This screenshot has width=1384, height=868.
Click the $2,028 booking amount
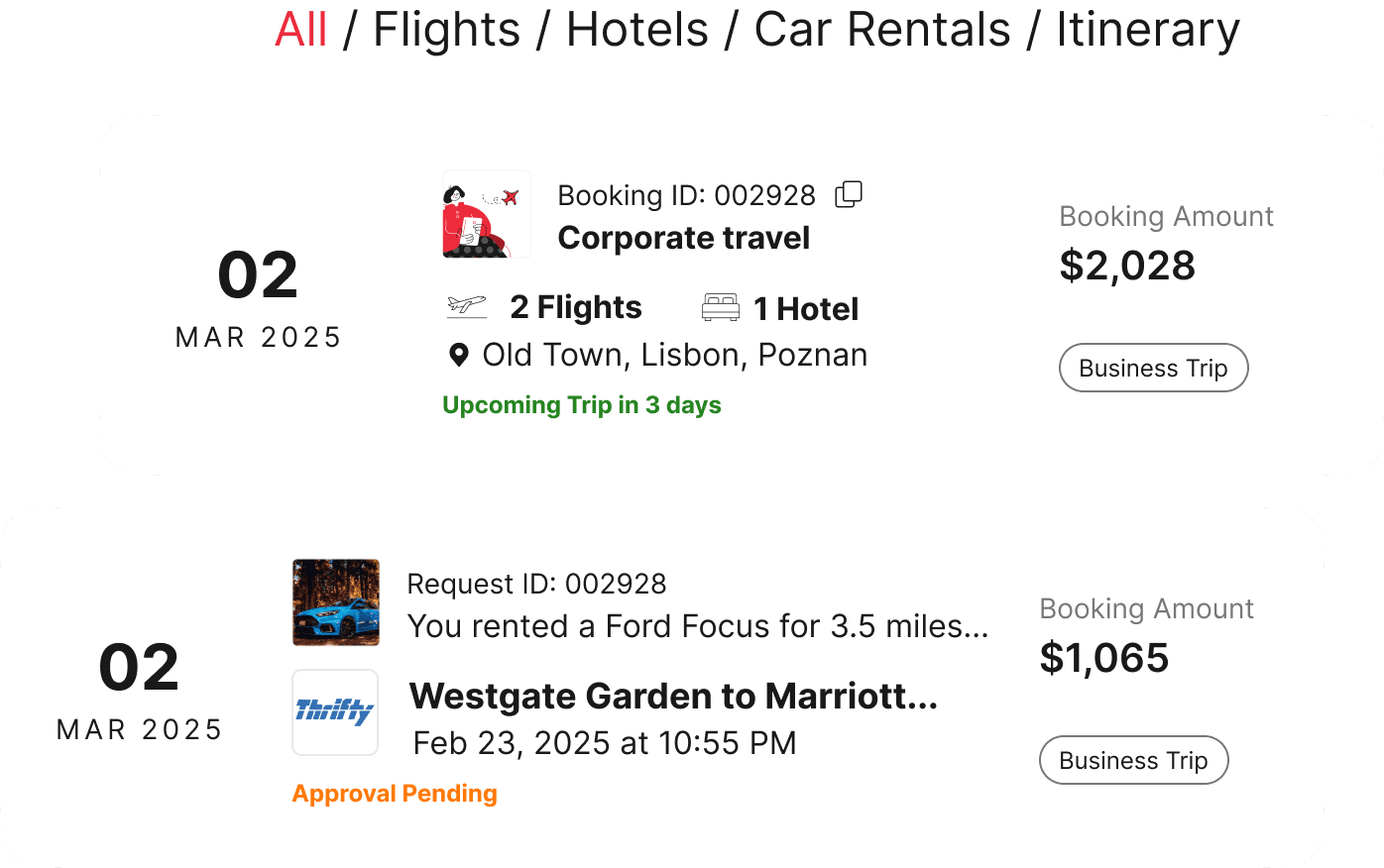(x=1127, y=266)
